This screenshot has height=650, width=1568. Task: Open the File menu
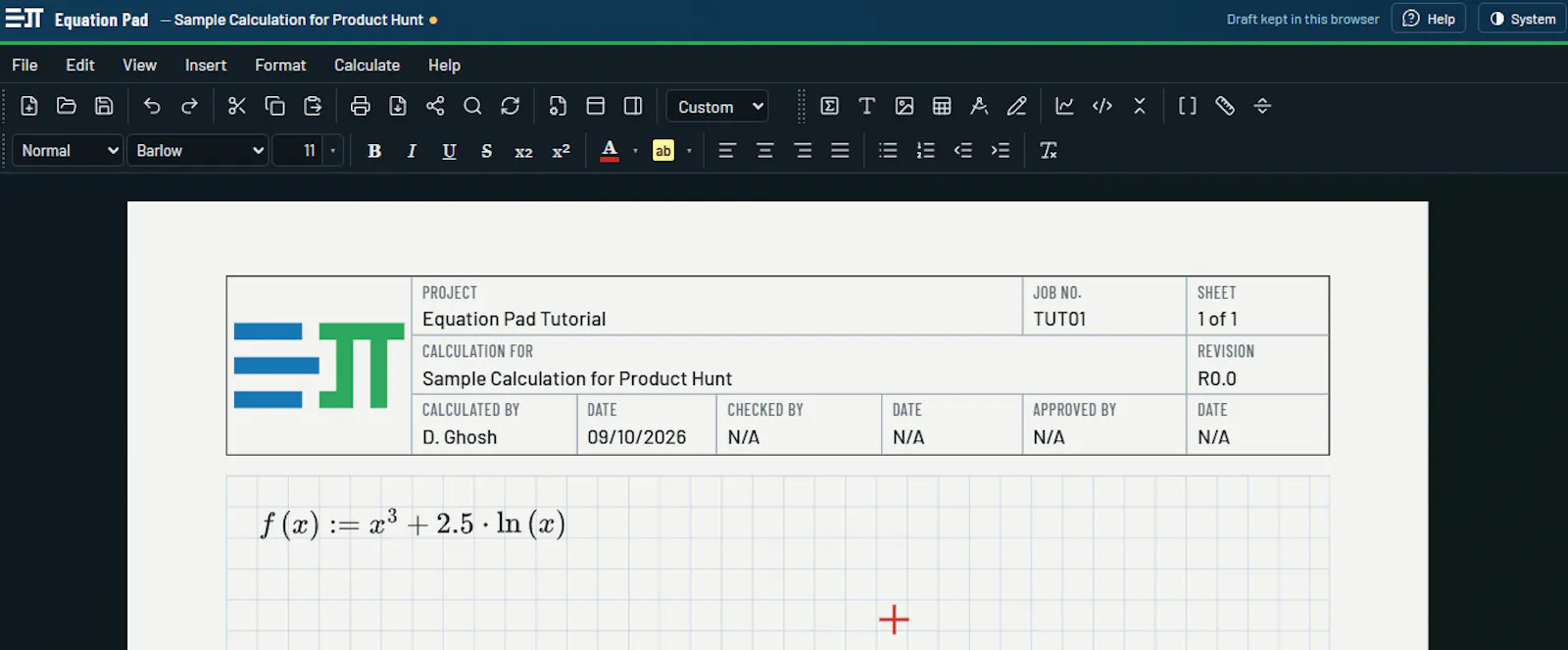tap(24, 65)
